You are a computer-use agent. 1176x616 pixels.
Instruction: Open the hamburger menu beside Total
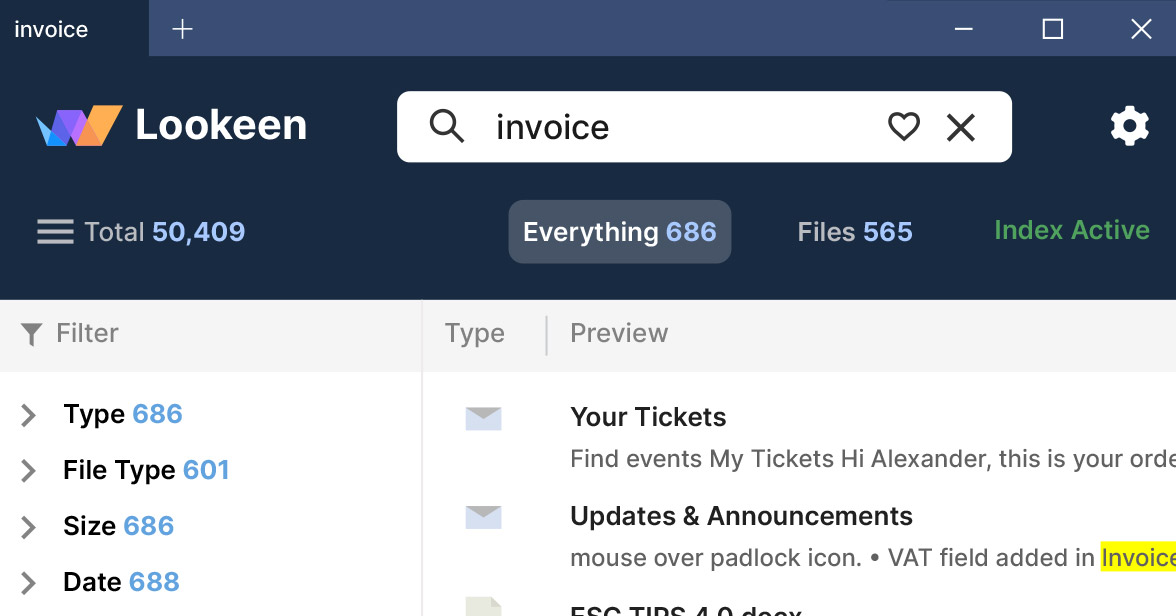pyautogui.click(x=55, y=232)
